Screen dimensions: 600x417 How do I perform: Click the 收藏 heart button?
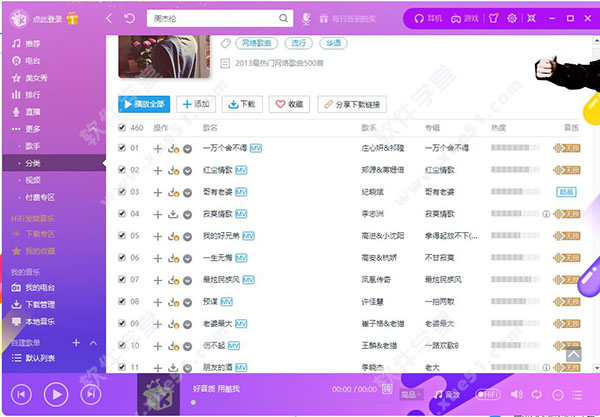pos(289,104)
